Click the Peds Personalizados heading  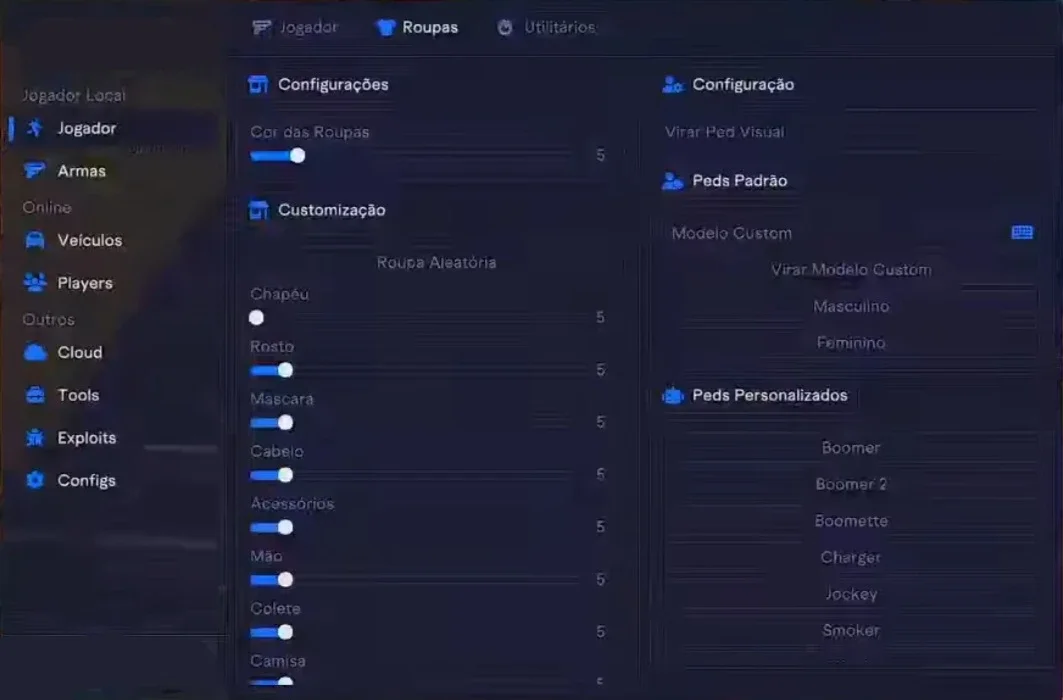[x=769, y=395]
